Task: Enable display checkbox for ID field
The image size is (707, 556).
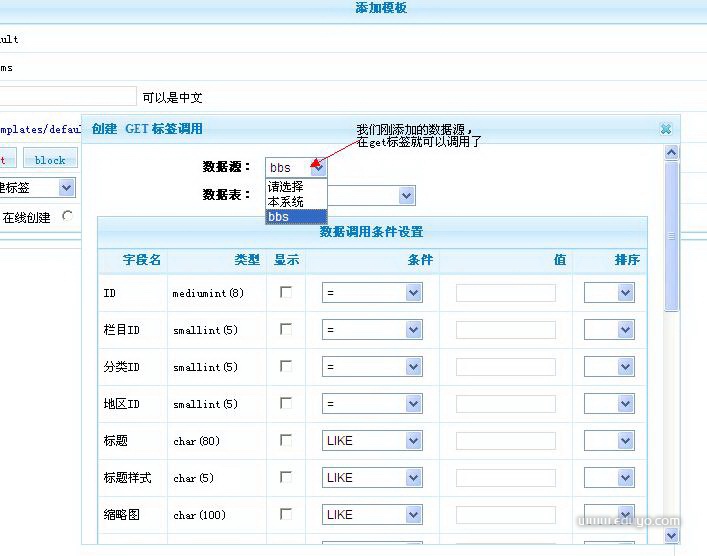Action: (286, 292)
